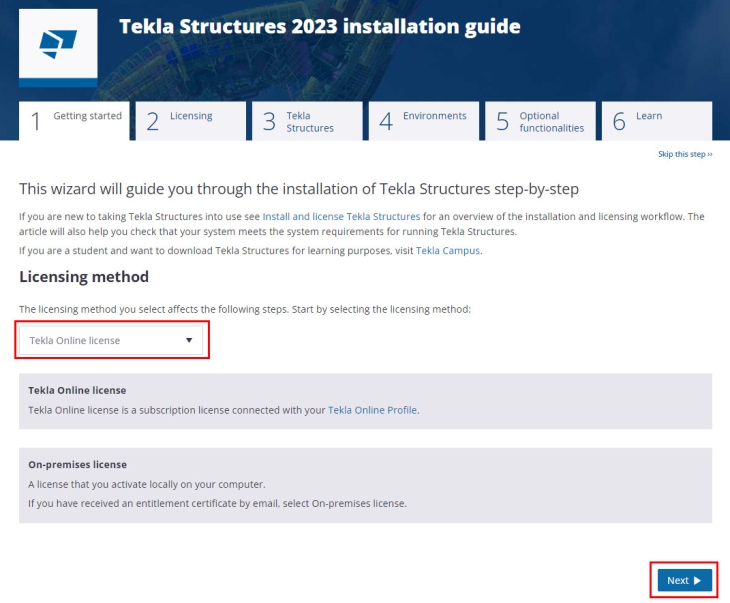Screen dimensions: 730x603
Task: Click the Licensing method heading
Action: [x=84, y=277]
